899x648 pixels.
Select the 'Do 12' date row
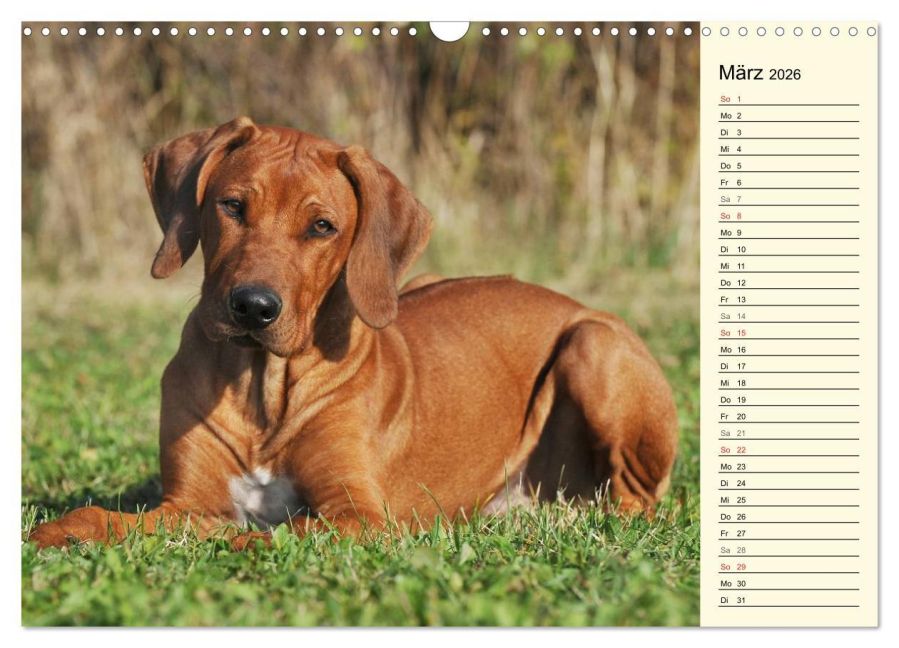(788, 282)
